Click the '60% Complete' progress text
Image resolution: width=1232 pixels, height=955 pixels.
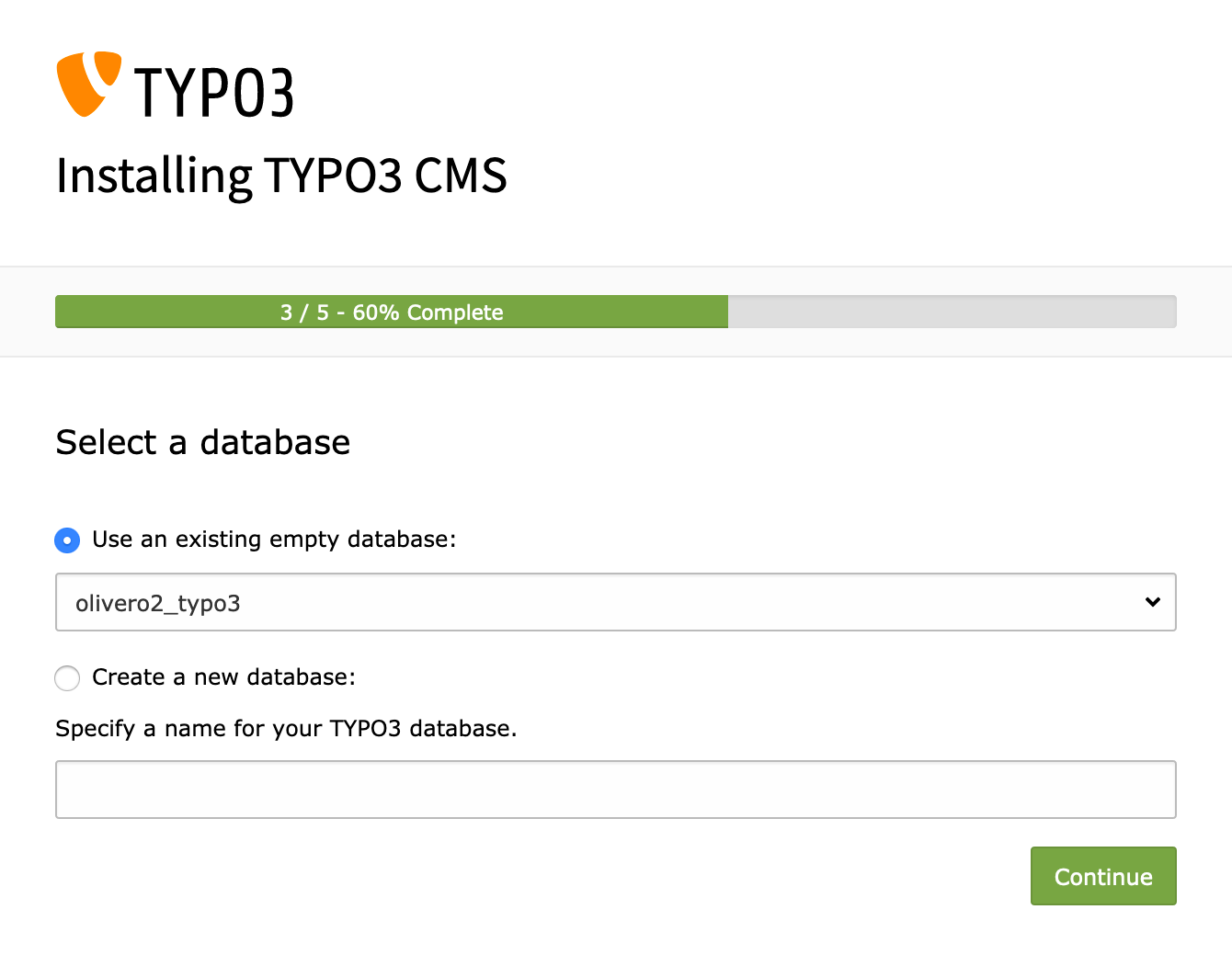428,313
